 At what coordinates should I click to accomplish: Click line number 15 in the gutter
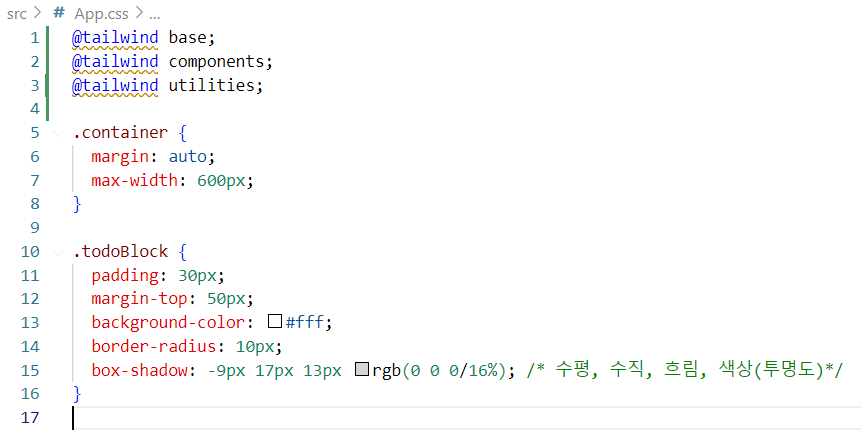(30, 371)
